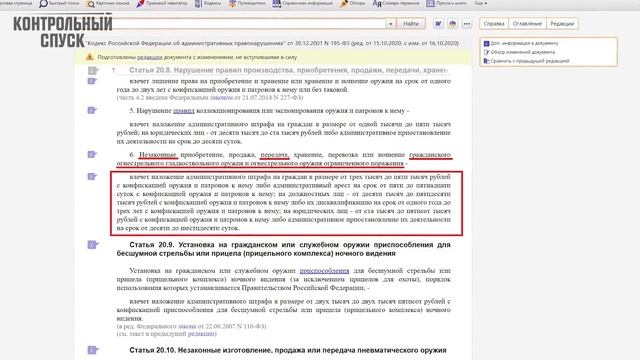The height and width of the screenshot is (360, 640).
Task: Expand the Еще toolbar menu
Action: 481,3
